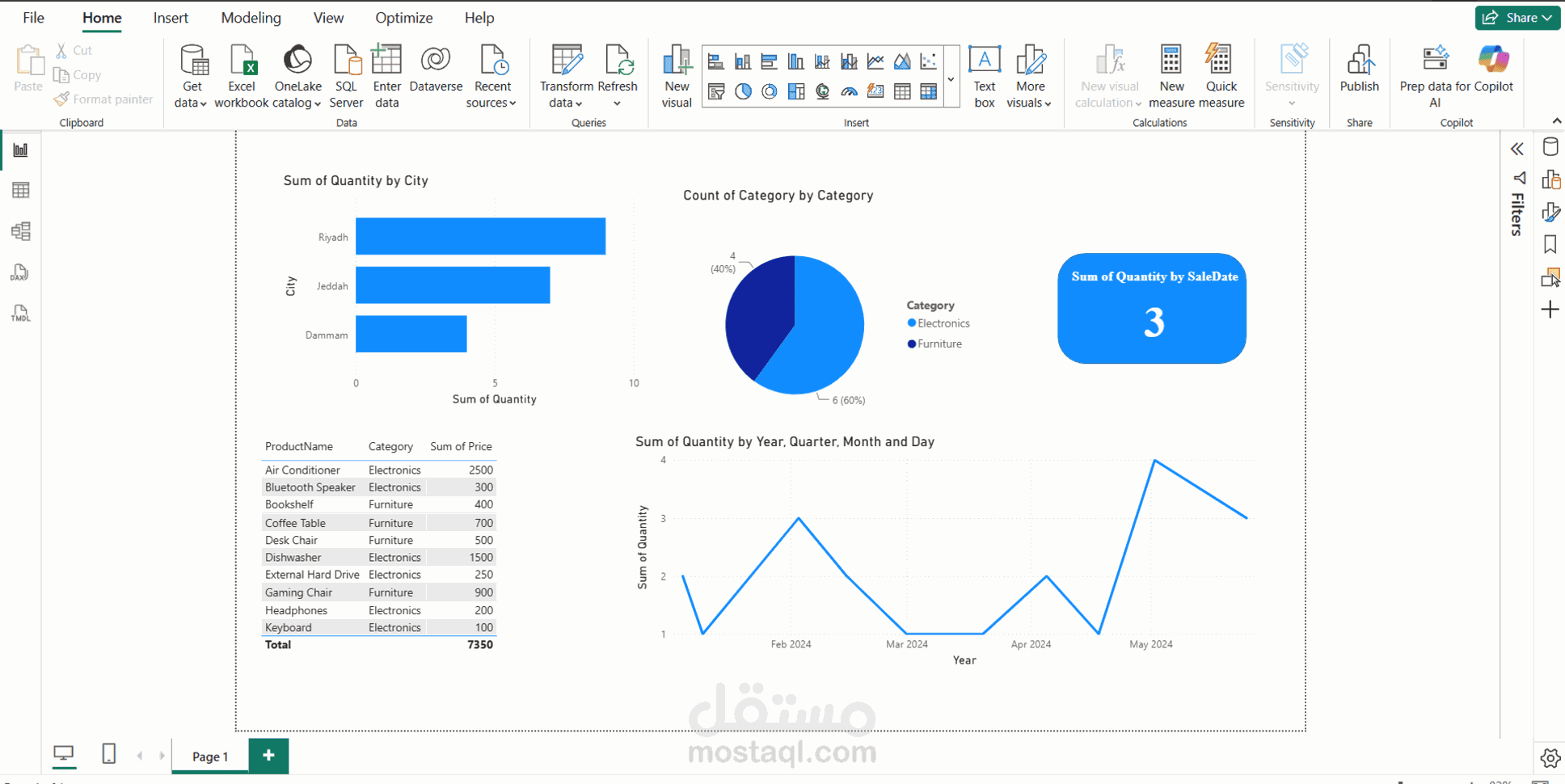This screenshot has width=1565, height=784.
Task: Open Refresh dropdown arrow
Action: 617,103
